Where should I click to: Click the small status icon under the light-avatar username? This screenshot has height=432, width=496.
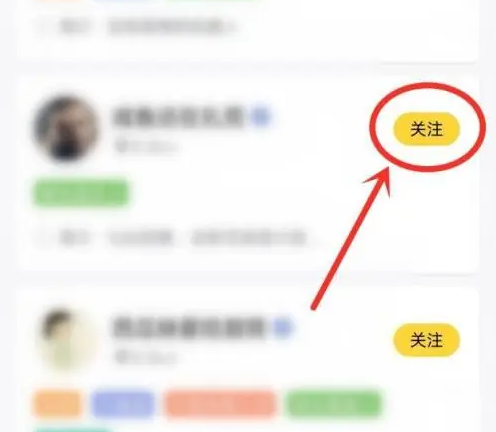(x=121, y=357)
